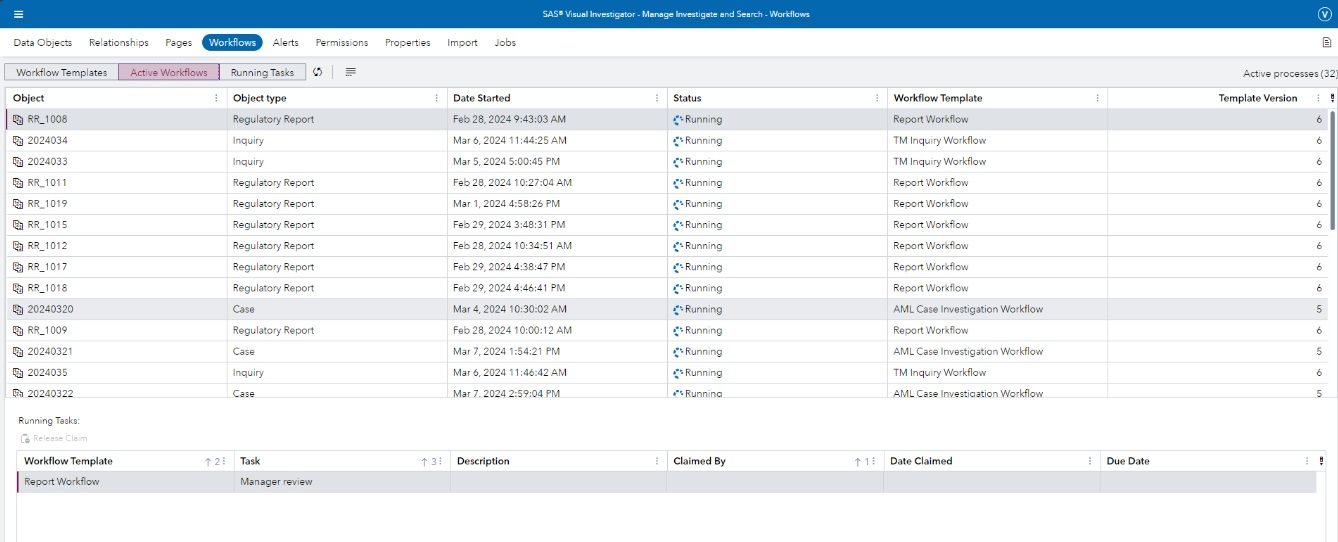Show the Workflow Templates view
The image size is (1338, 542).
[62, 72]
